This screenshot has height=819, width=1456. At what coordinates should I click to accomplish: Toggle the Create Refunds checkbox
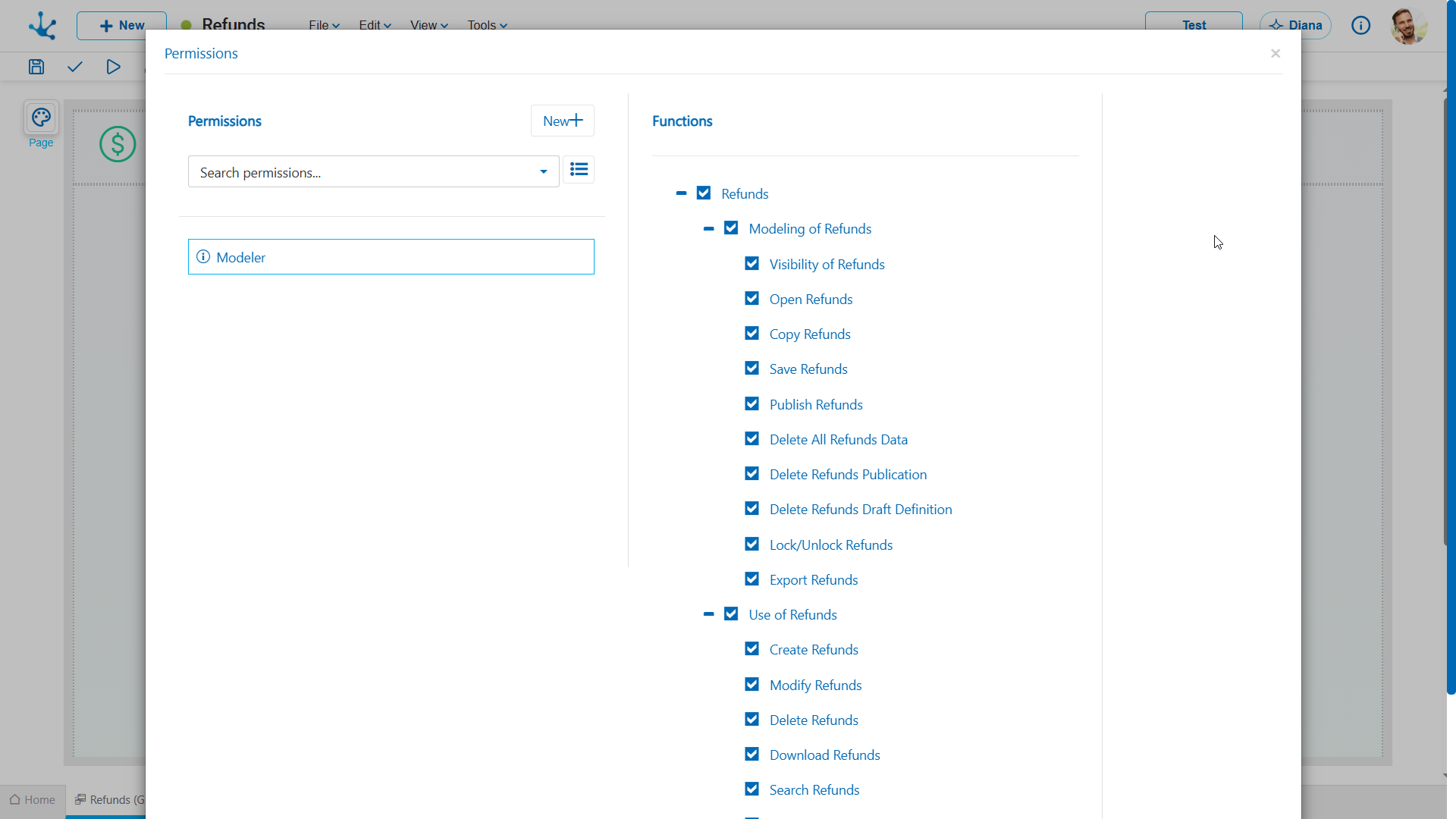752,649
